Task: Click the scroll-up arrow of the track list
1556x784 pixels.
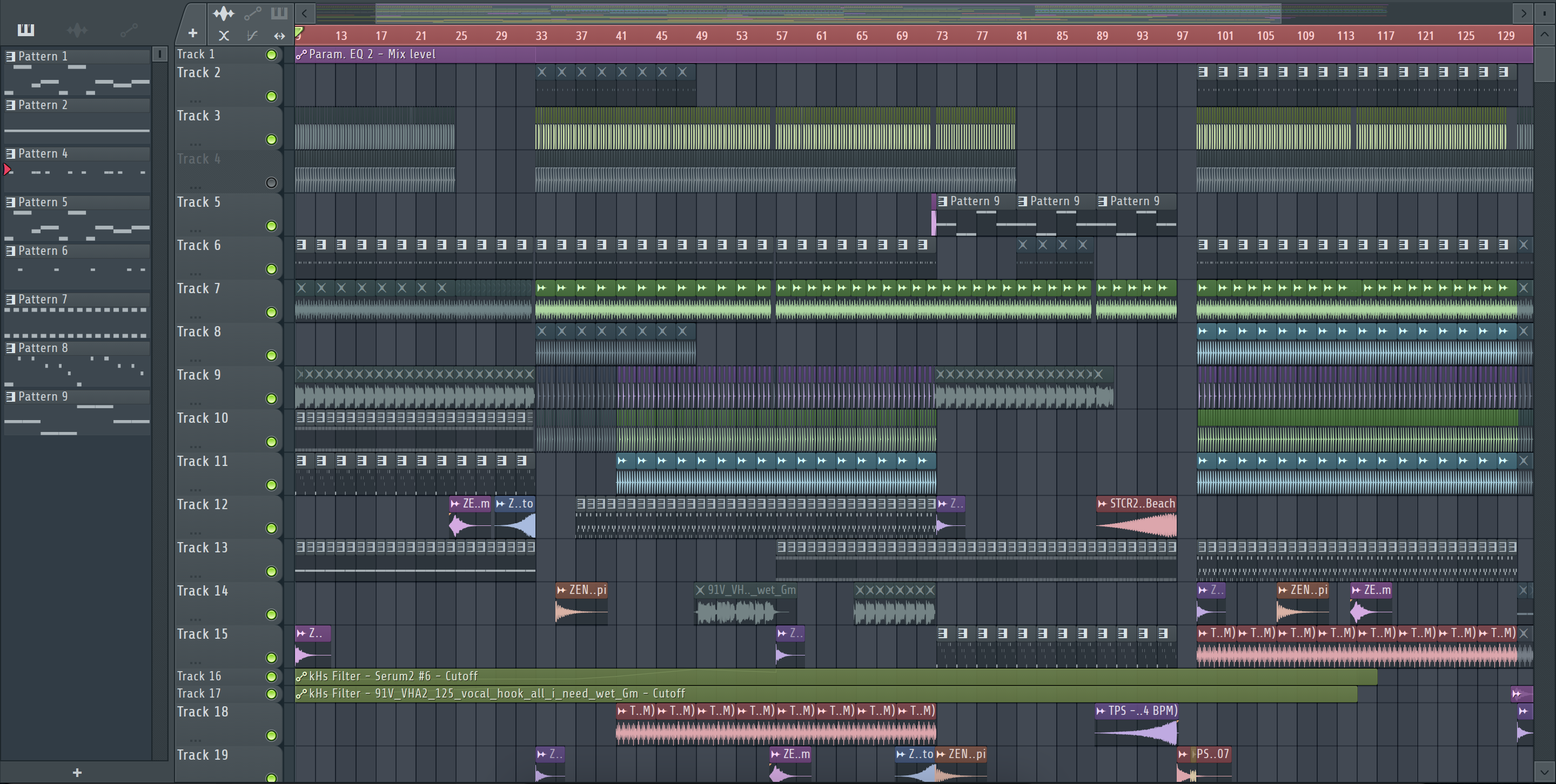Action: point(1545,35)
